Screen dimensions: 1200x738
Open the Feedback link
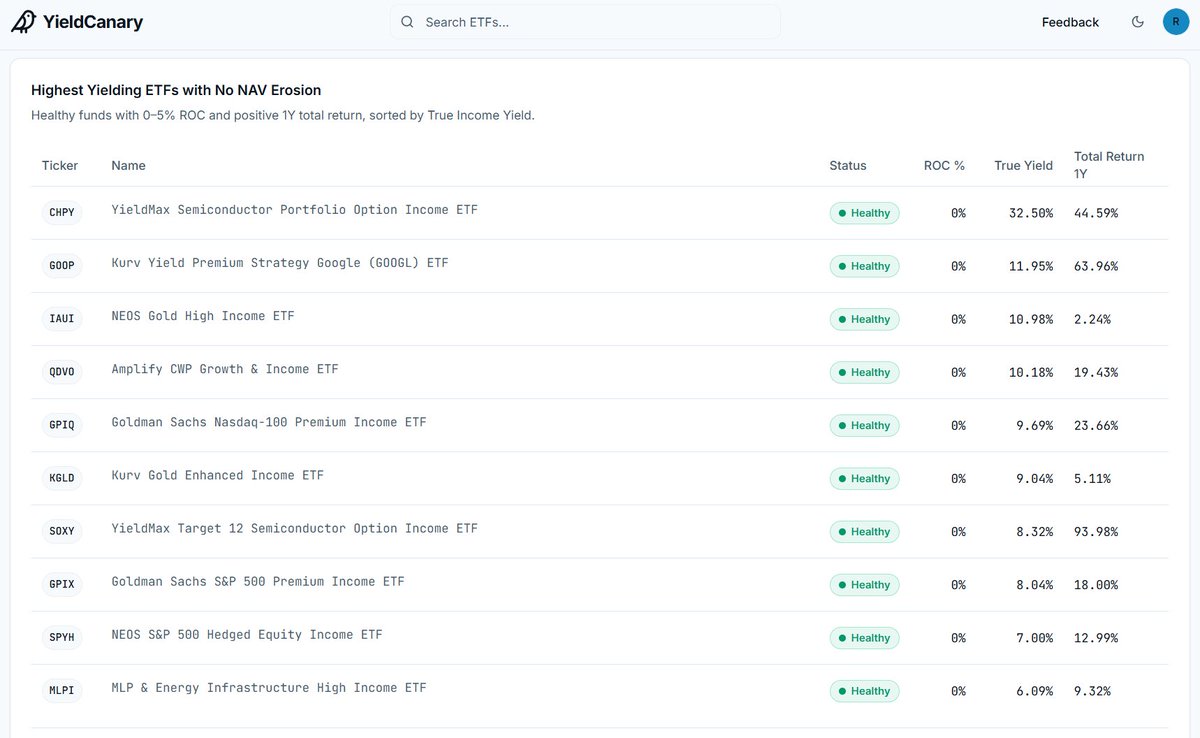click(x=1070, y=22)
